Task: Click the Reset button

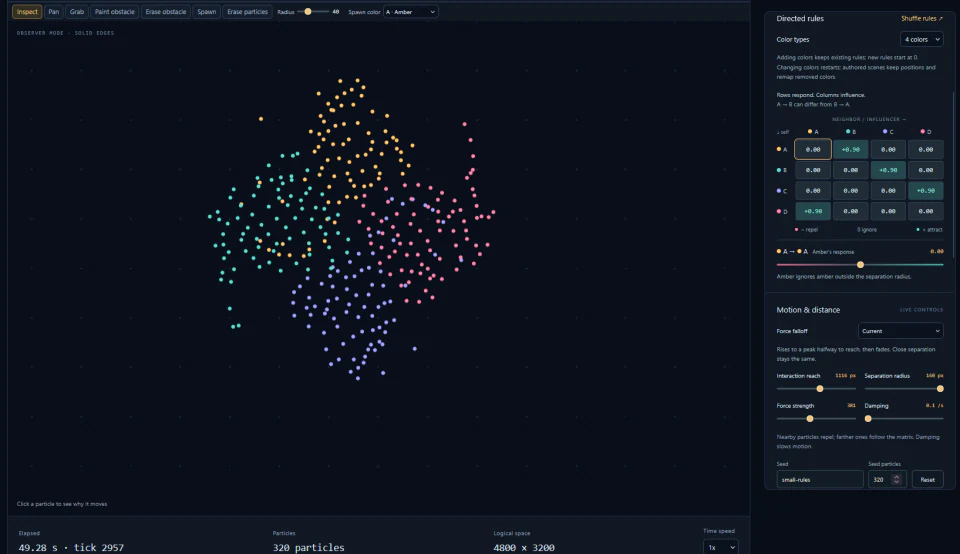Action: click(x=927, y=479)
